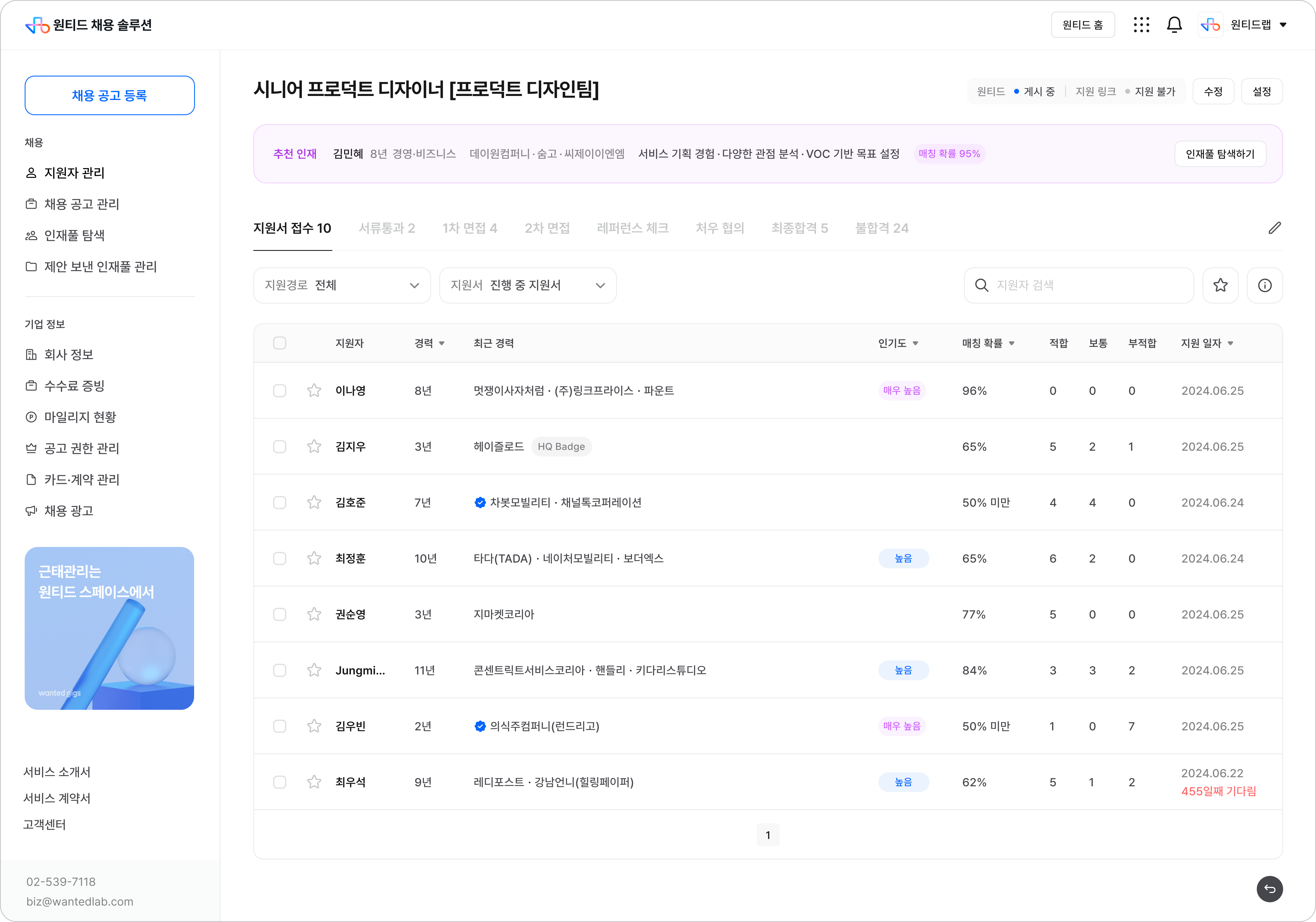The image size is (1316, 922).
Task: Check the box for 김호준
Action: (x=280, y=503)
